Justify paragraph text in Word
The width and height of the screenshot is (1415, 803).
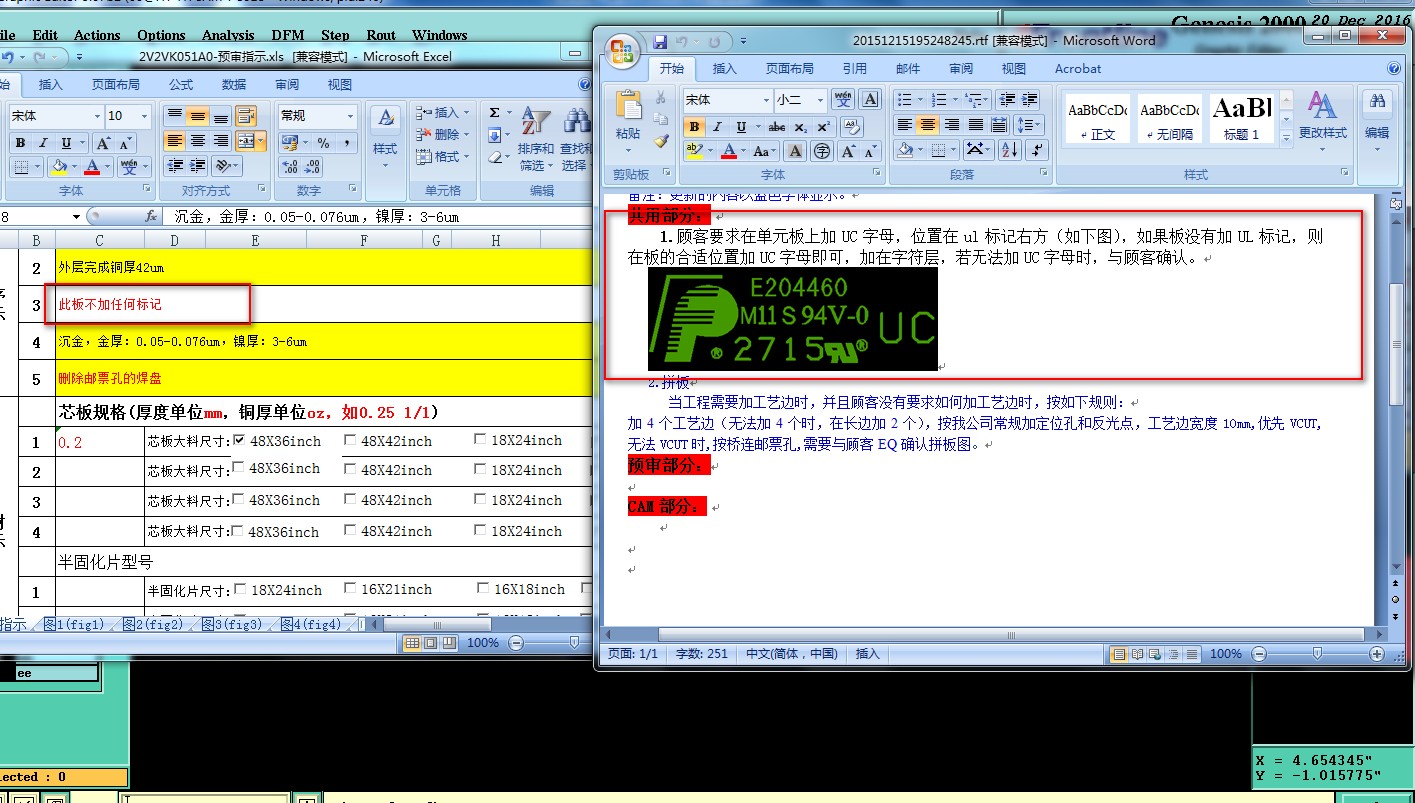click(x=975, y=125)
